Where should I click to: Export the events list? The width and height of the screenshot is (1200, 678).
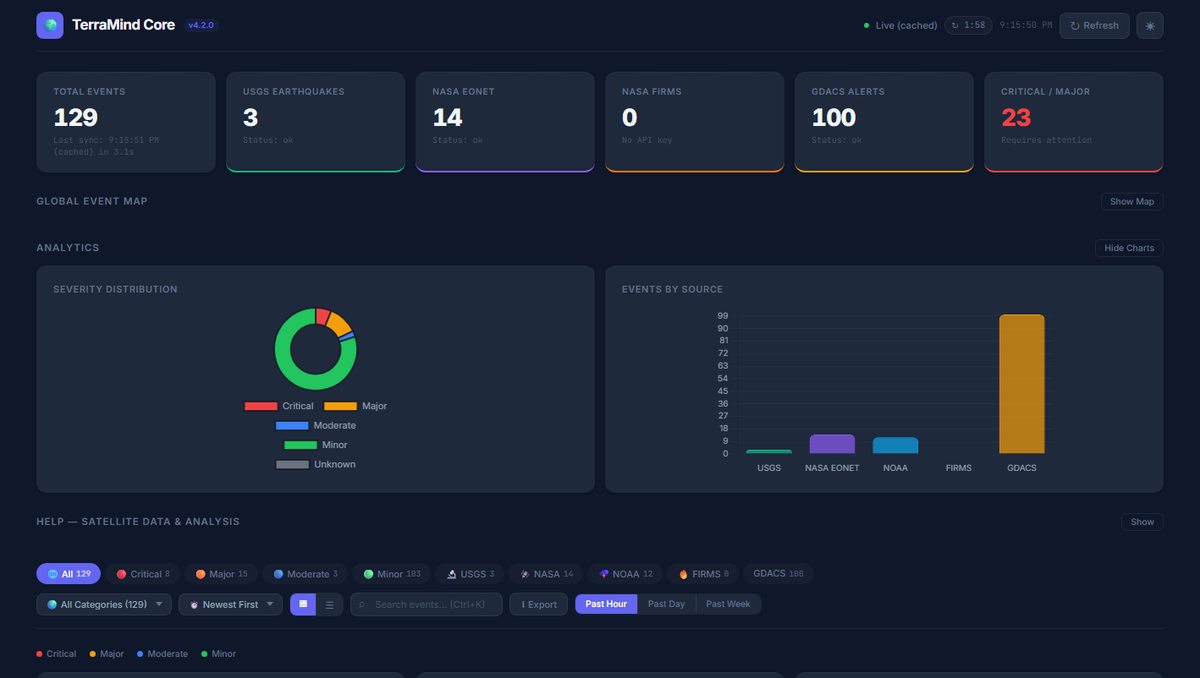tap(538, 604)
